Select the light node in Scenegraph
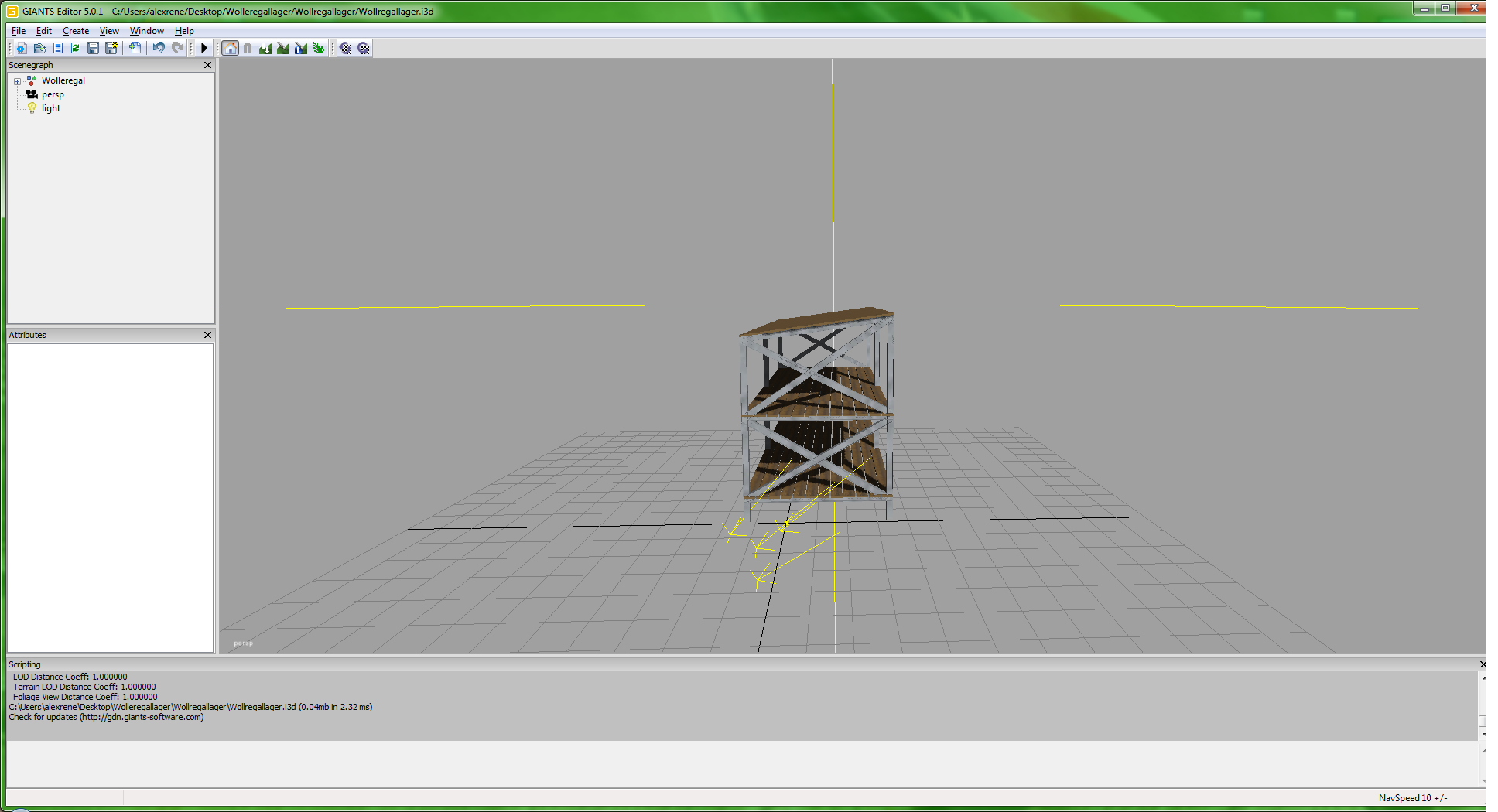This screenshot has width=1498, height=812. [x=51, y=108]
